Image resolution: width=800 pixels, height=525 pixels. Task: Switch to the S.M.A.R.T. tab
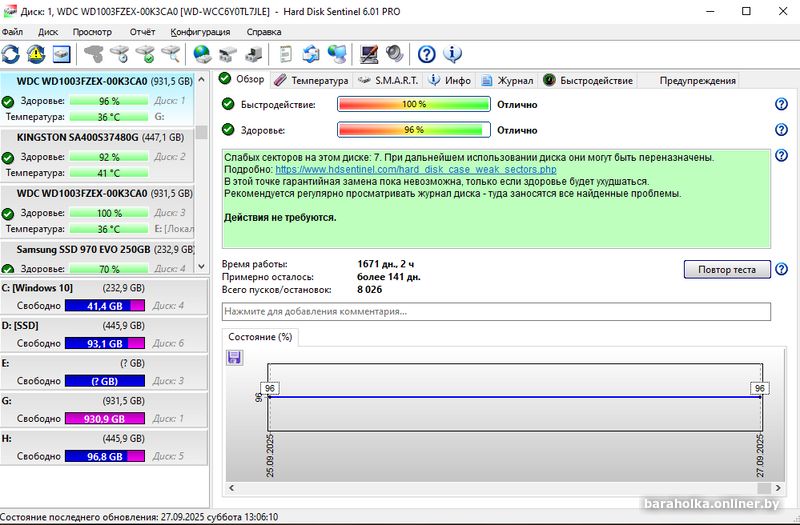point(391,80)
